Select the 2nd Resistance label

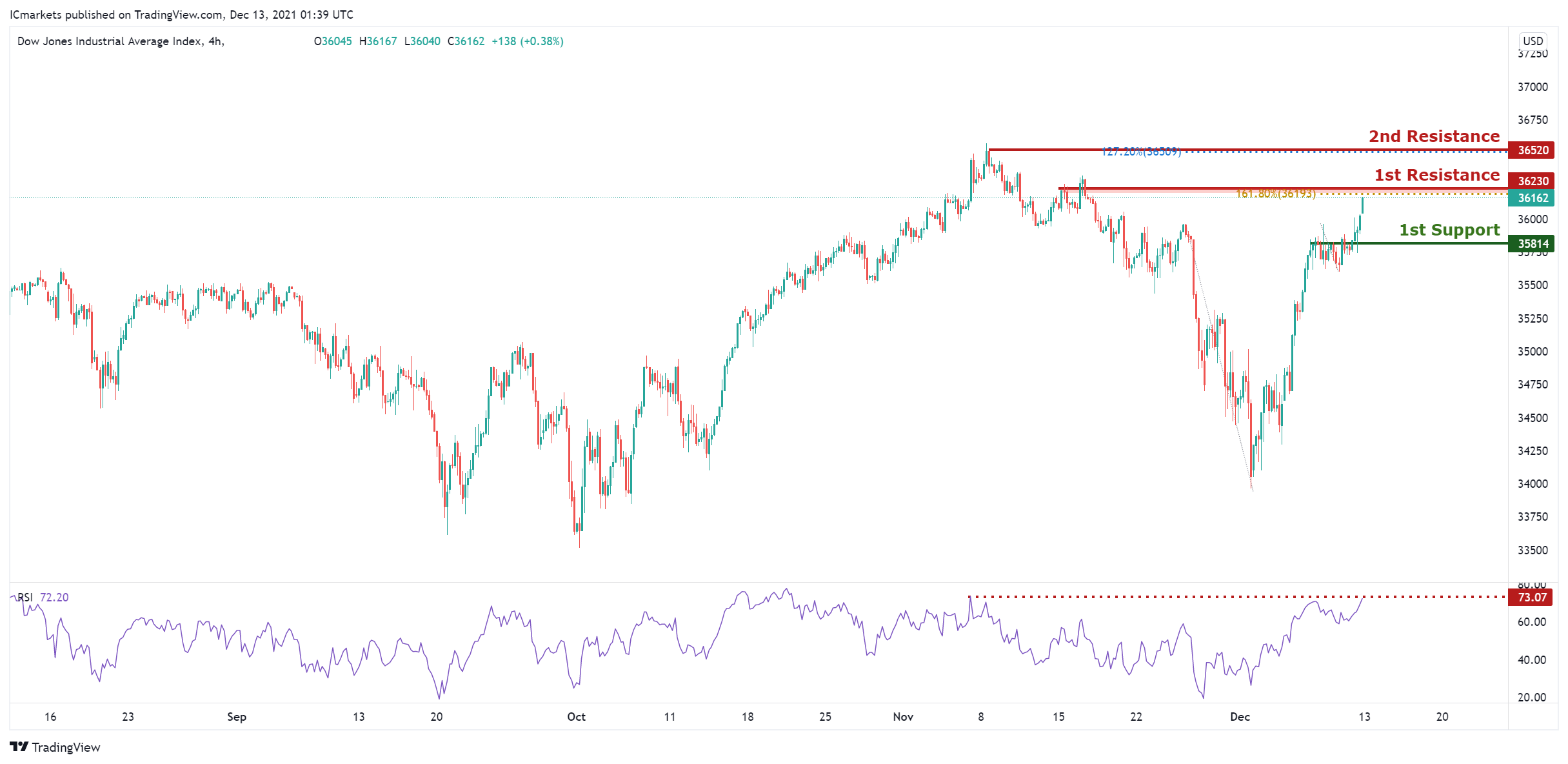tap(1434, 136)
